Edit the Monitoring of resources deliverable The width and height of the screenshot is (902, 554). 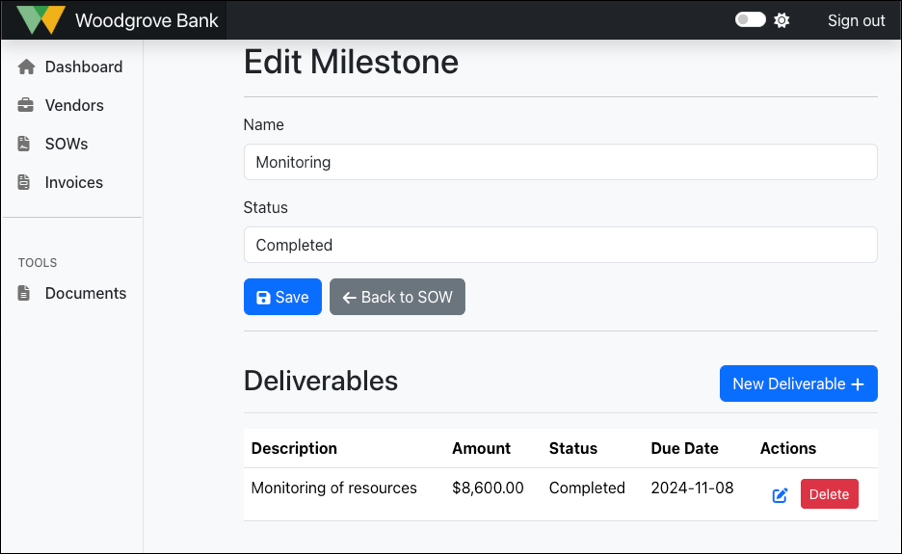coord(779,495)
